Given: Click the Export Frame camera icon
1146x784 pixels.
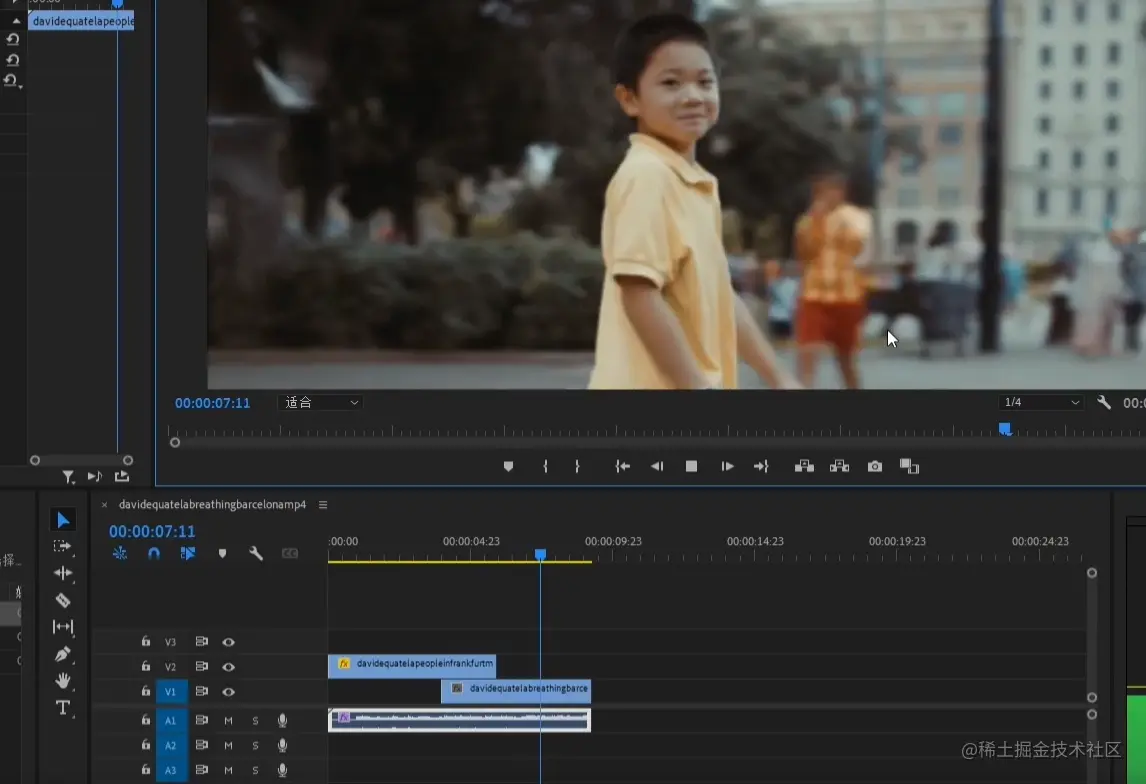Looking at the screenshot, I should tap(875, 467).
